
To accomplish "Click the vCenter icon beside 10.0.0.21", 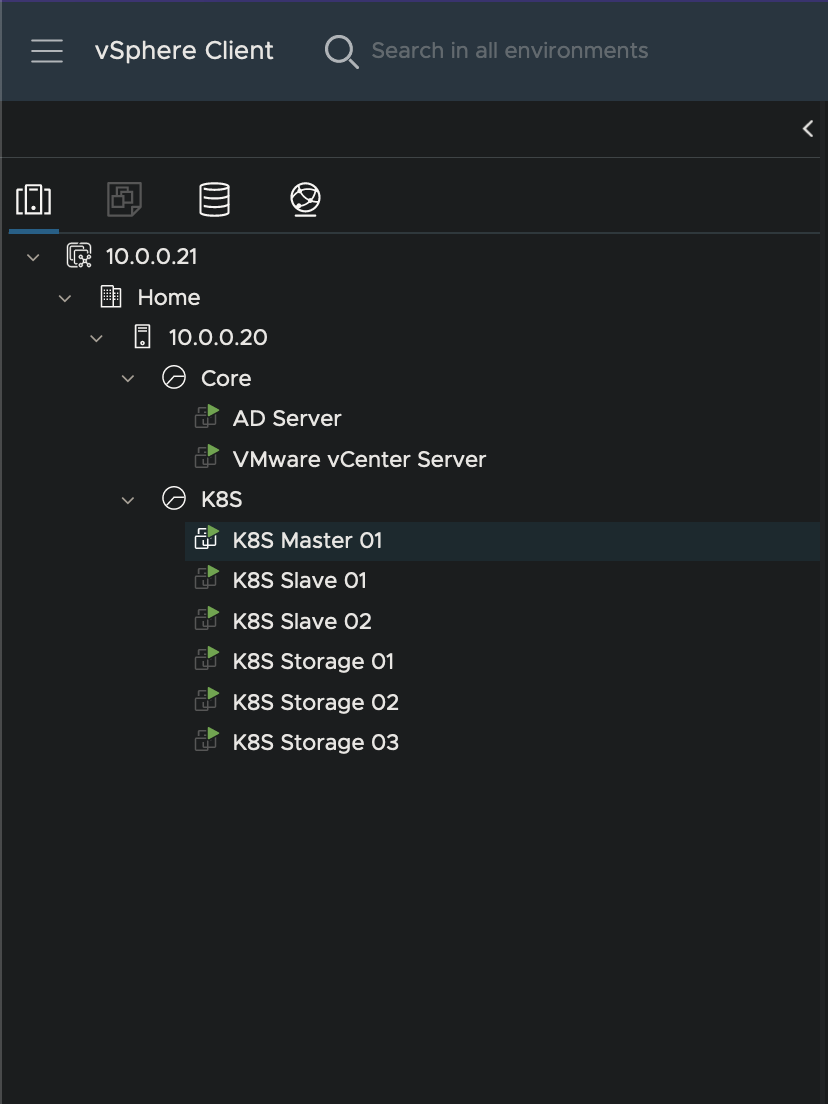I will coord(79,256).
